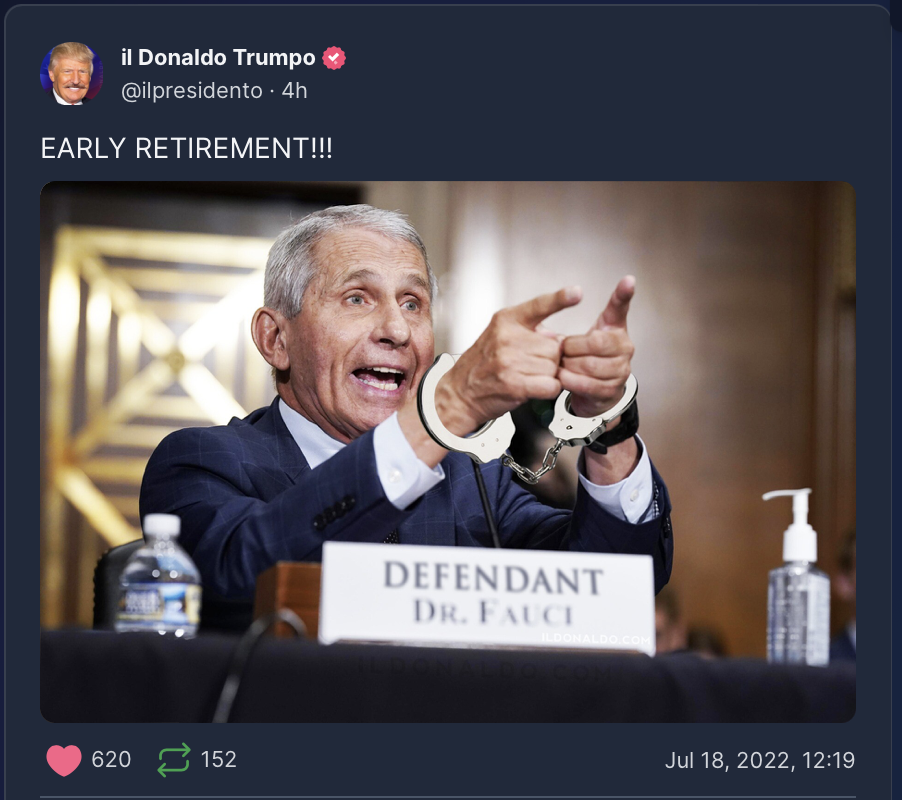Click the DEFENDANT DR. FAUCI nameplate

click(x=488, y=596)
